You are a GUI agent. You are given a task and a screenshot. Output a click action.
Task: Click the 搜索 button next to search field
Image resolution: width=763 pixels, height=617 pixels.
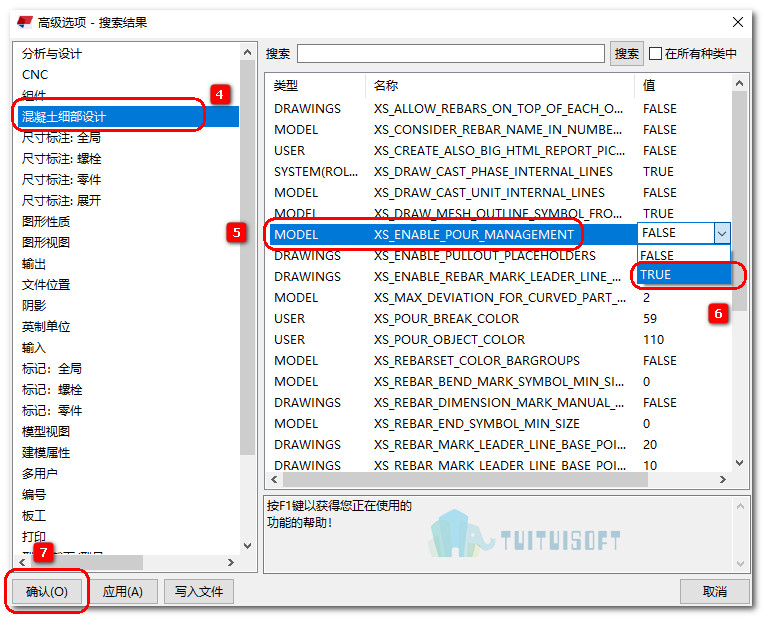(x=627, y=54)
